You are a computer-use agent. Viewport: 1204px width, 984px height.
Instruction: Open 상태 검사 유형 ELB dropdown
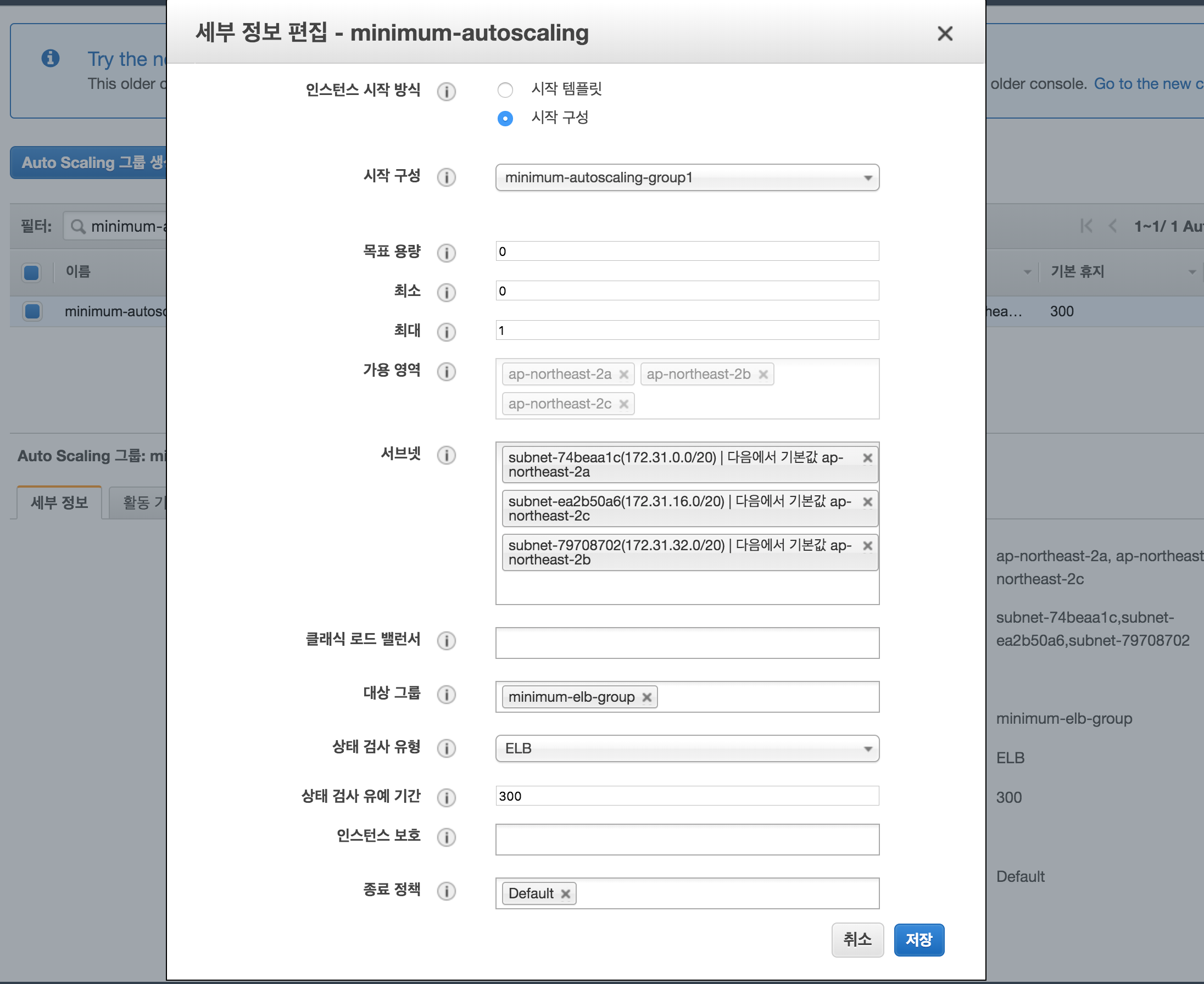click(x=687, y=749)
